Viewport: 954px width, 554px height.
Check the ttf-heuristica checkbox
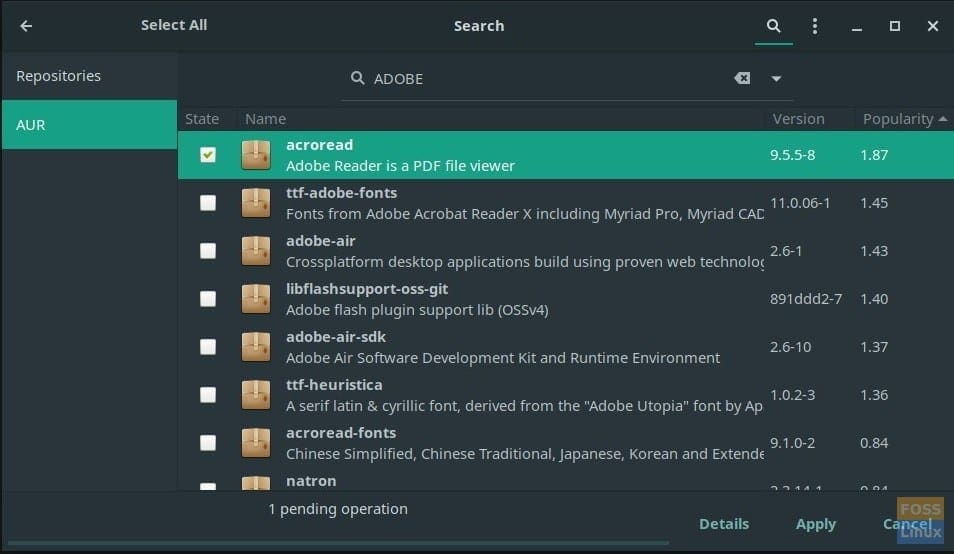click(x=207, y=395)
